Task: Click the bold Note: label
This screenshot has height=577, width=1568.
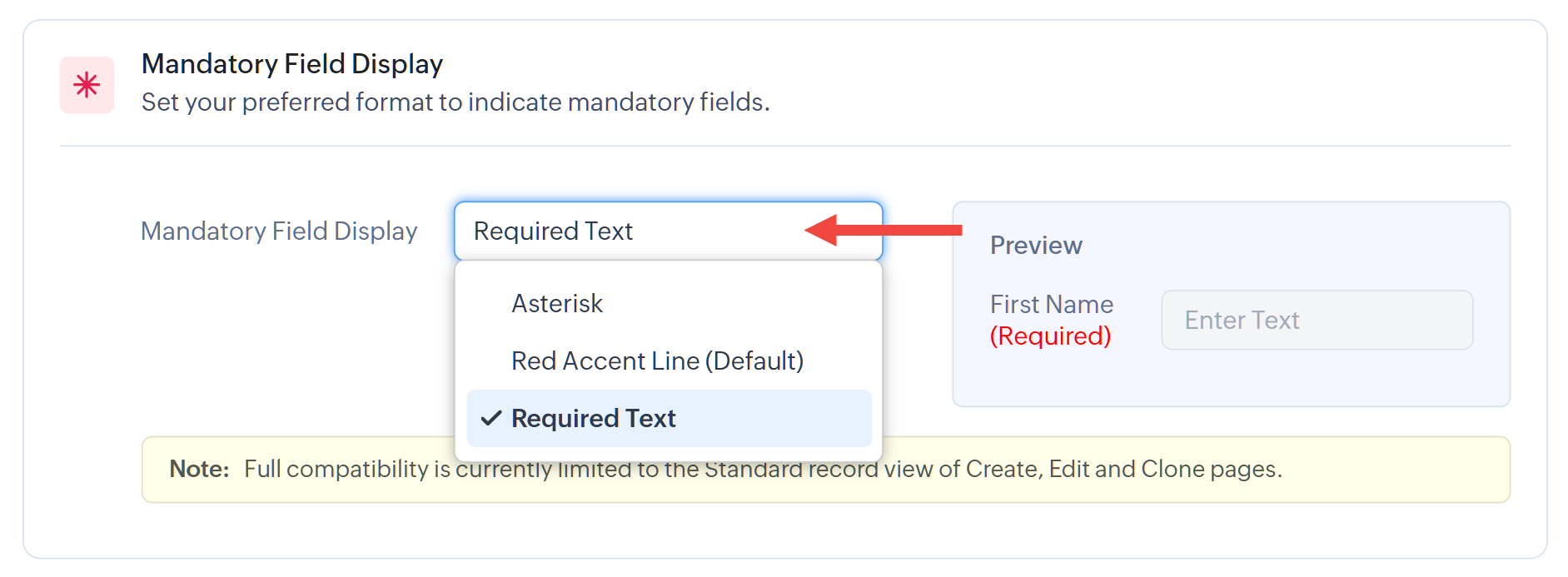Action: tap(199, 470)
